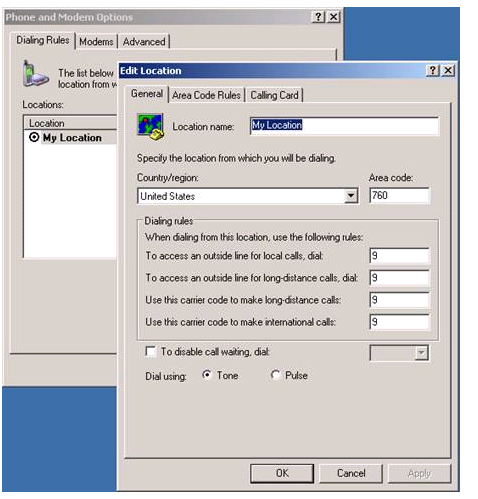Close the Edit Location dialog
This screenshot has width=478, height=499.
tap(448, 70)
